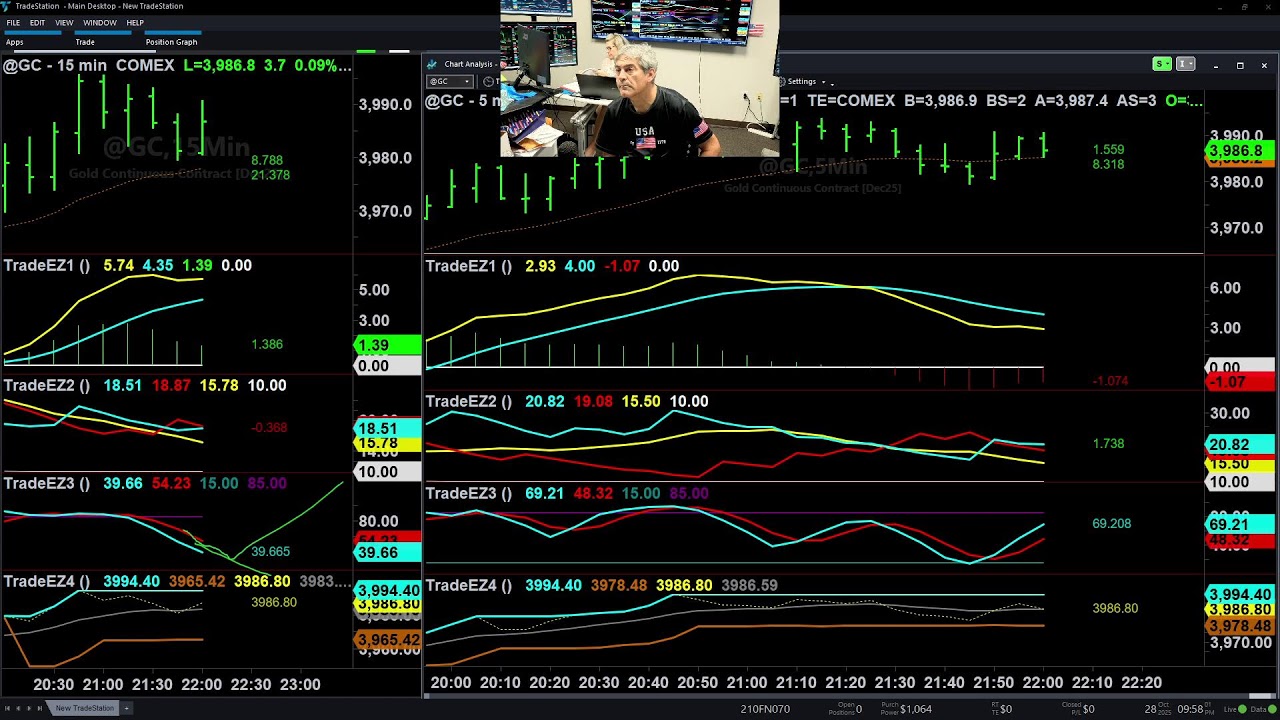Open the VIEW menu

coord(64,22)
